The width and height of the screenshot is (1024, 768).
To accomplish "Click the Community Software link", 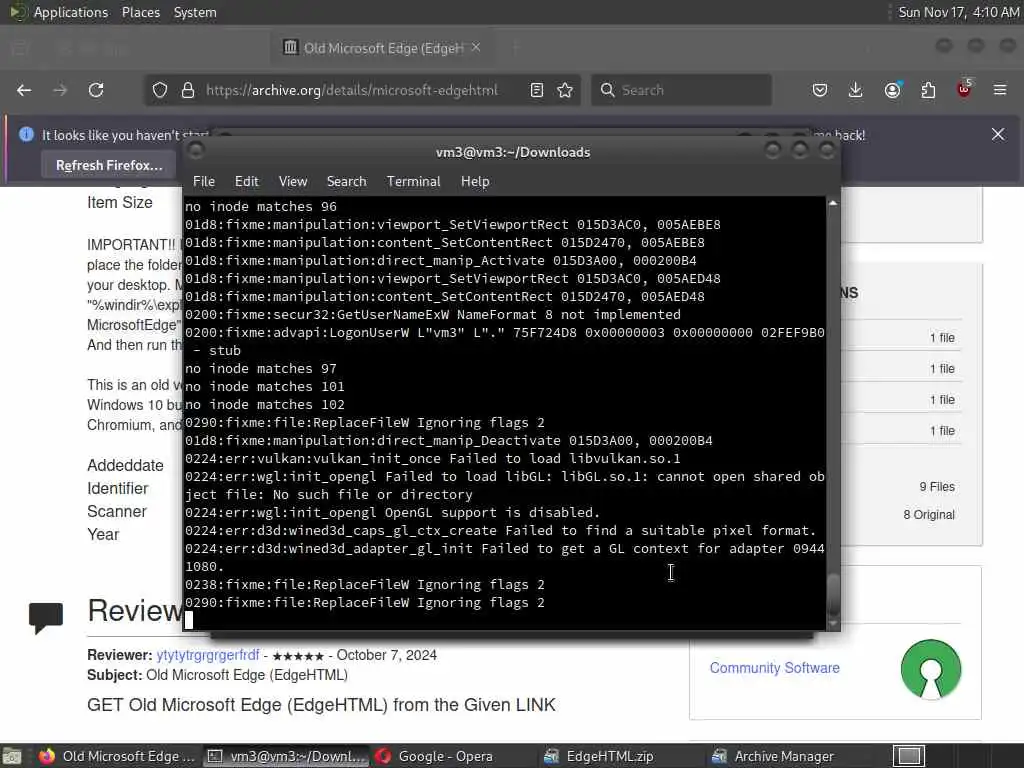I will [775, 668].
